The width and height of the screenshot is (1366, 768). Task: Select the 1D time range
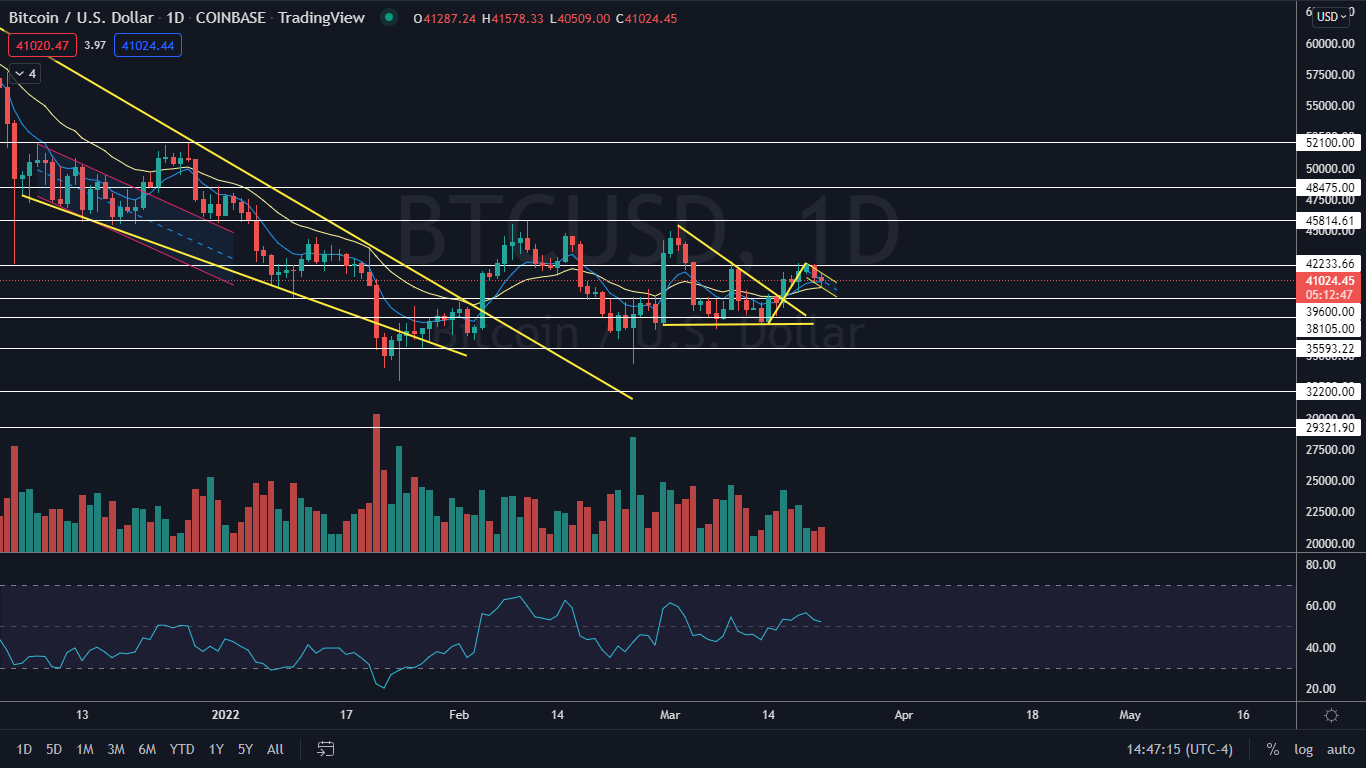24,749
